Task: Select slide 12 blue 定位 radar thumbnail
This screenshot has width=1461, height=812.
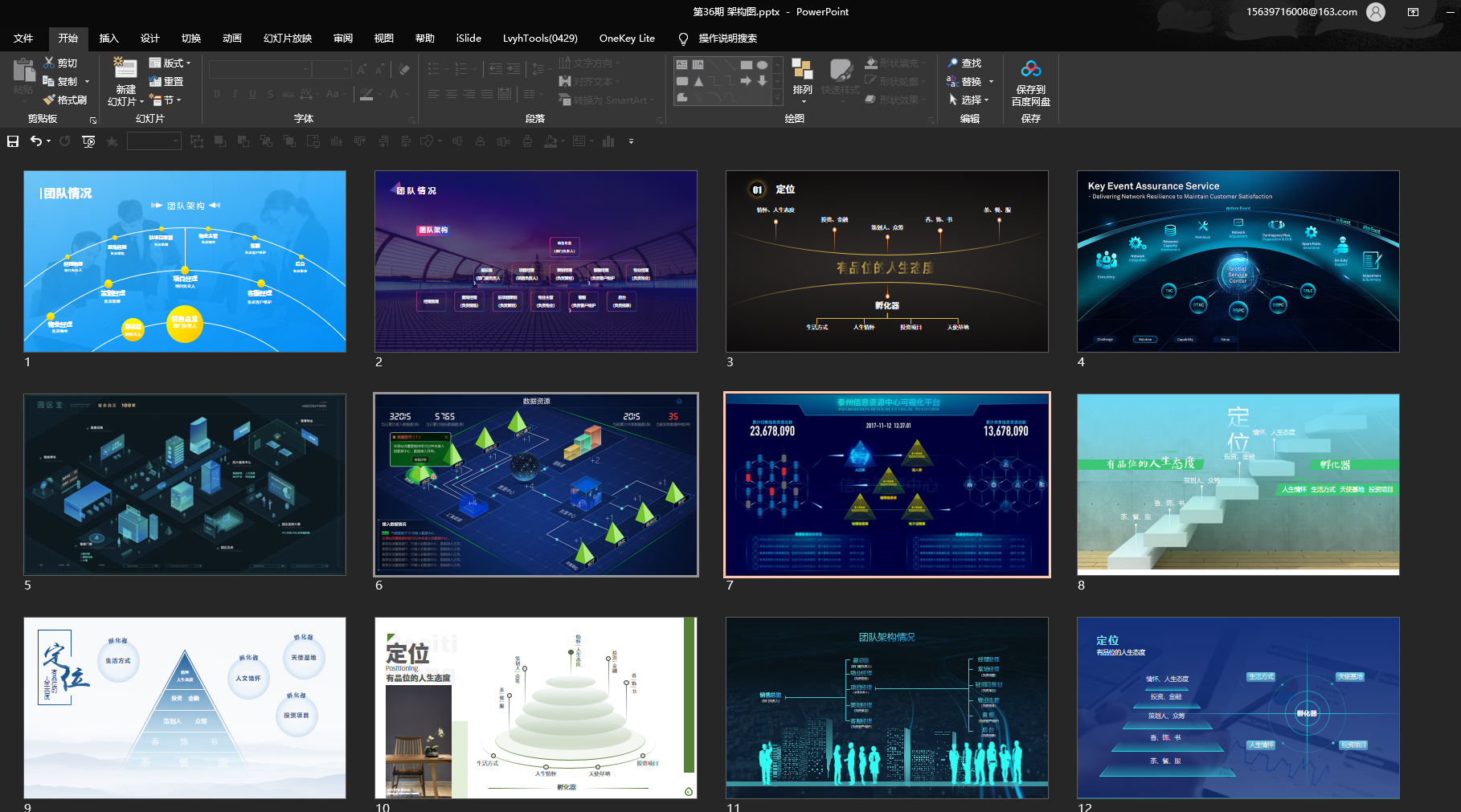Action: click(1238, 708)
